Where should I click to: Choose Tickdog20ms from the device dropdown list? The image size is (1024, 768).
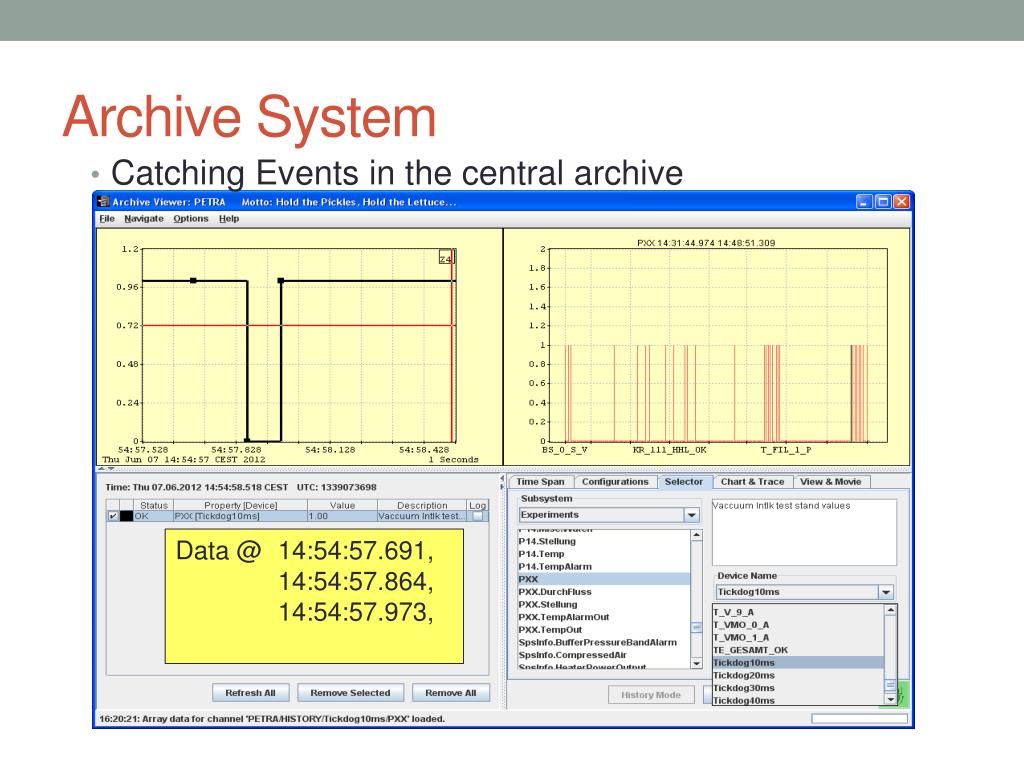point(798,675)
